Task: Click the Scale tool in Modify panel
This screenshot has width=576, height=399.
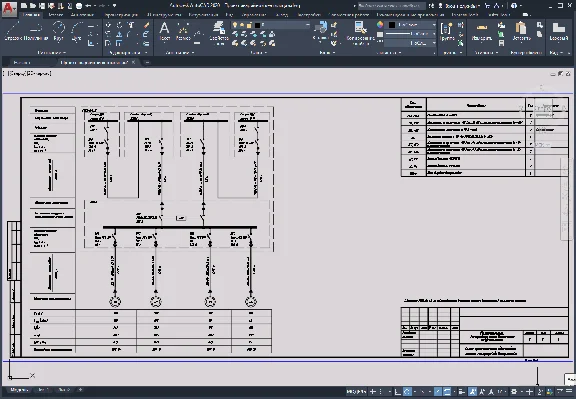Action: [119, 43]
